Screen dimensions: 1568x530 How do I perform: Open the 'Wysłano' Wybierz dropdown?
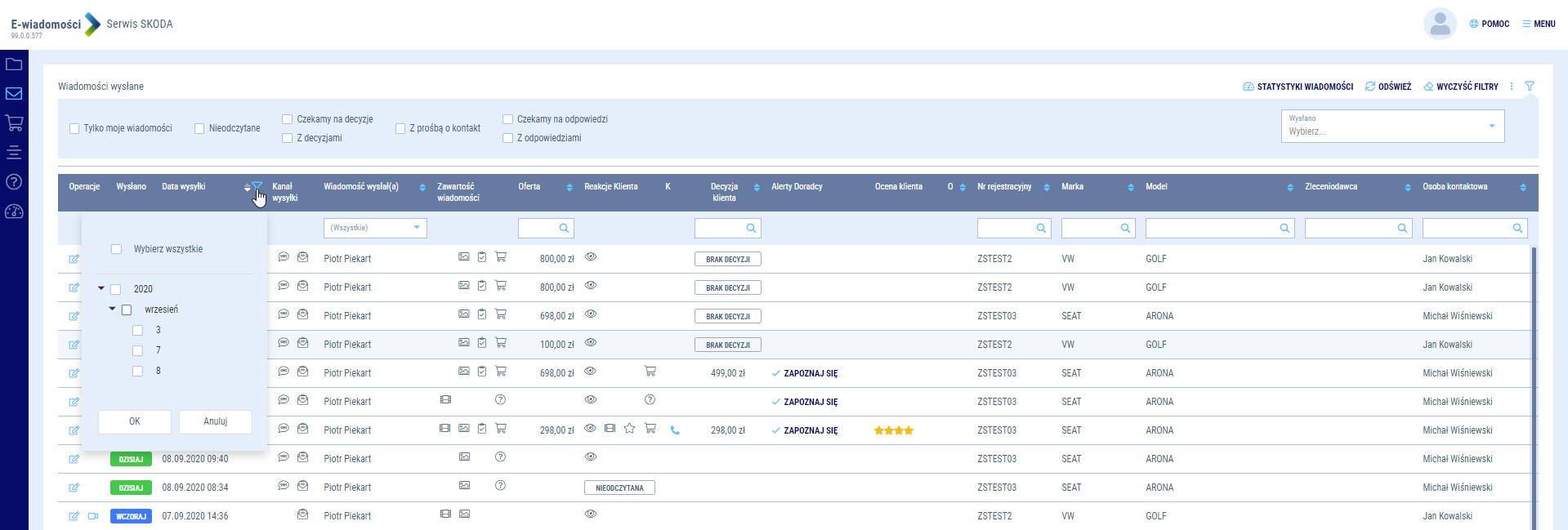1392,126
